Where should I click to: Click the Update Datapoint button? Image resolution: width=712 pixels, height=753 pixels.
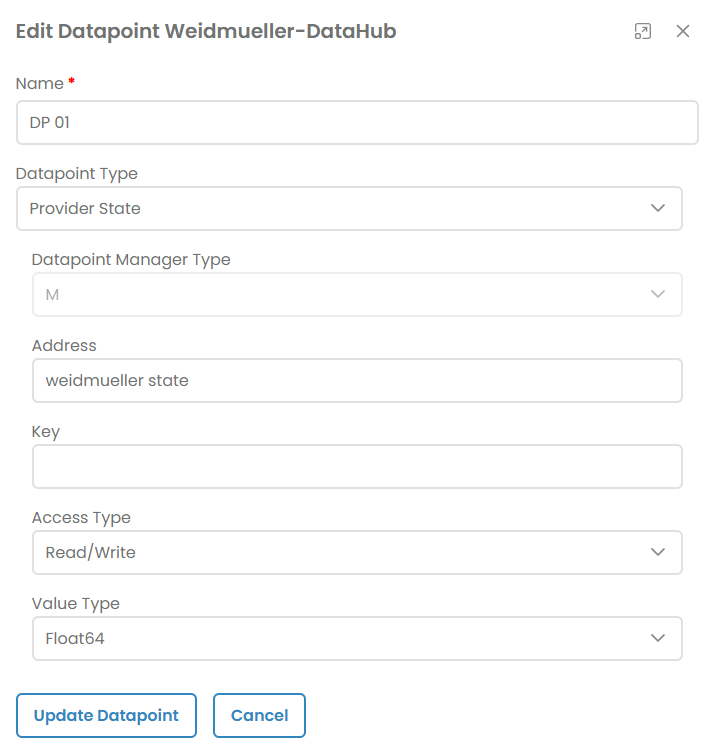click(x=106, y=716)
